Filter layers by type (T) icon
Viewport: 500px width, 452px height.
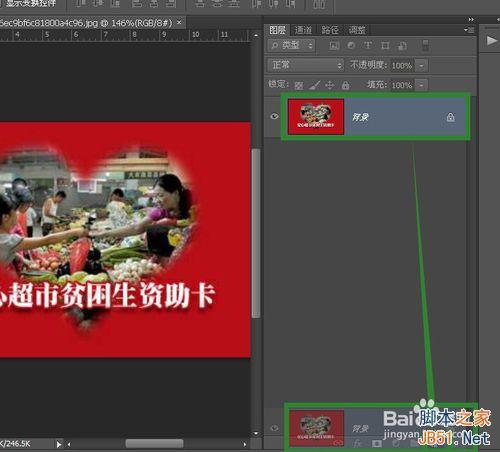368,45
